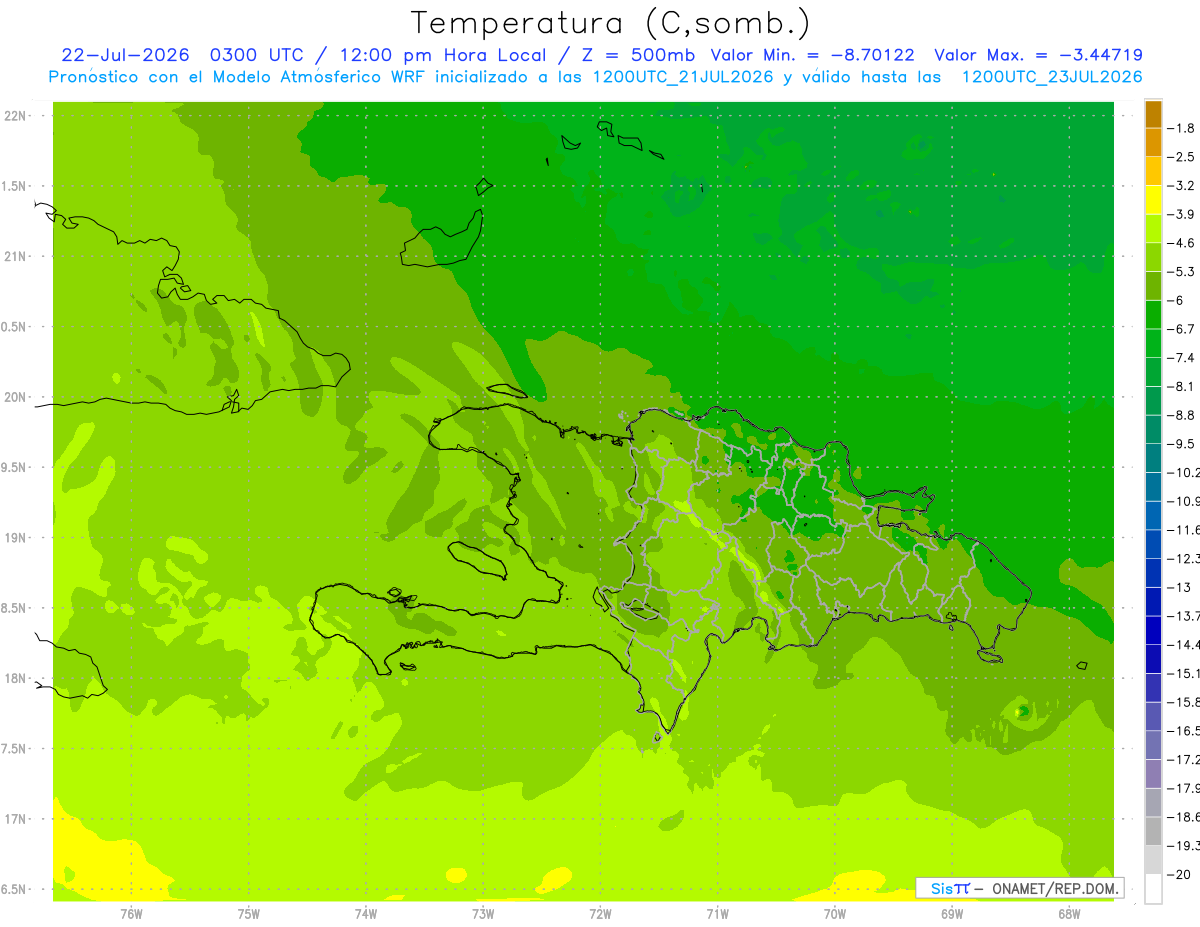The width and height of the screenshot is (1200, 927).
Task: Click the purple swatch between -17.2 and -17.9
Action: 1153,774
